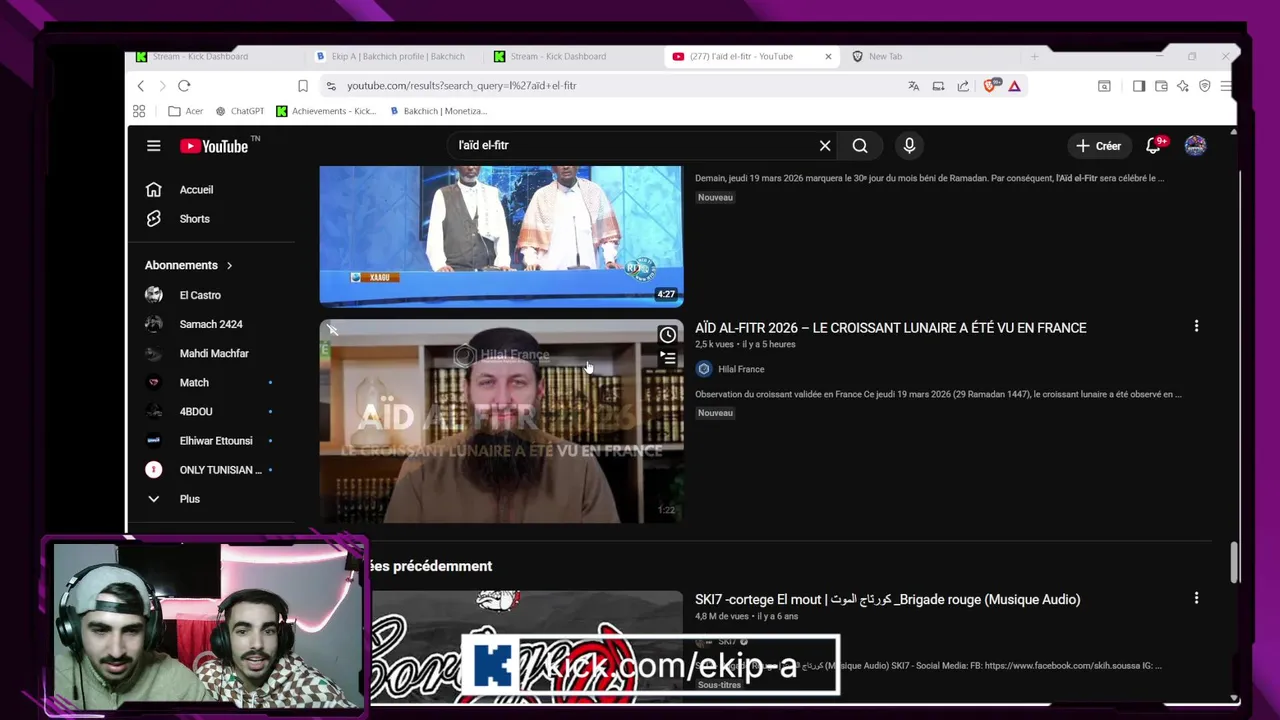Open the Achievements - Kick bookmark
The image size is (1280, 720).
click(327, 111)
